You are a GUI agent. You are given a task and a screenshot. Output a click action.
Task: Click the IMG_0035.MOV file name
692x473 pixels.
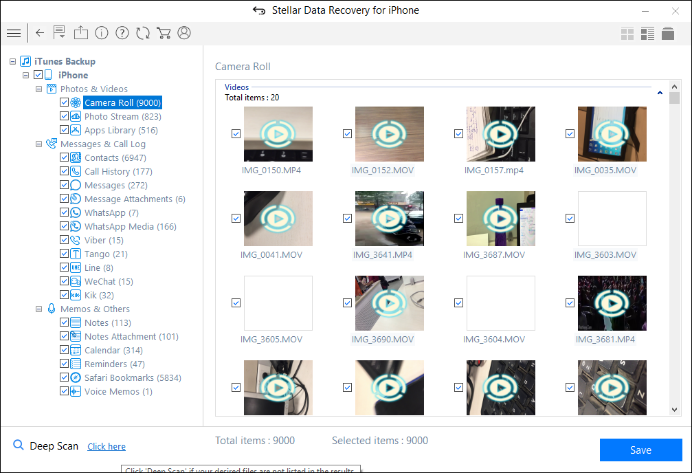(x=605, y=170)
